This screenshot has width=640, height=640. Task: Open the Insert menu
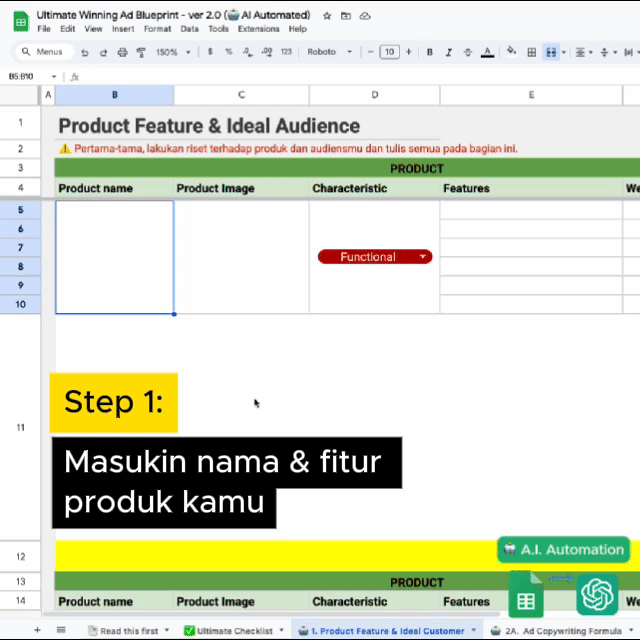point(123,29)
